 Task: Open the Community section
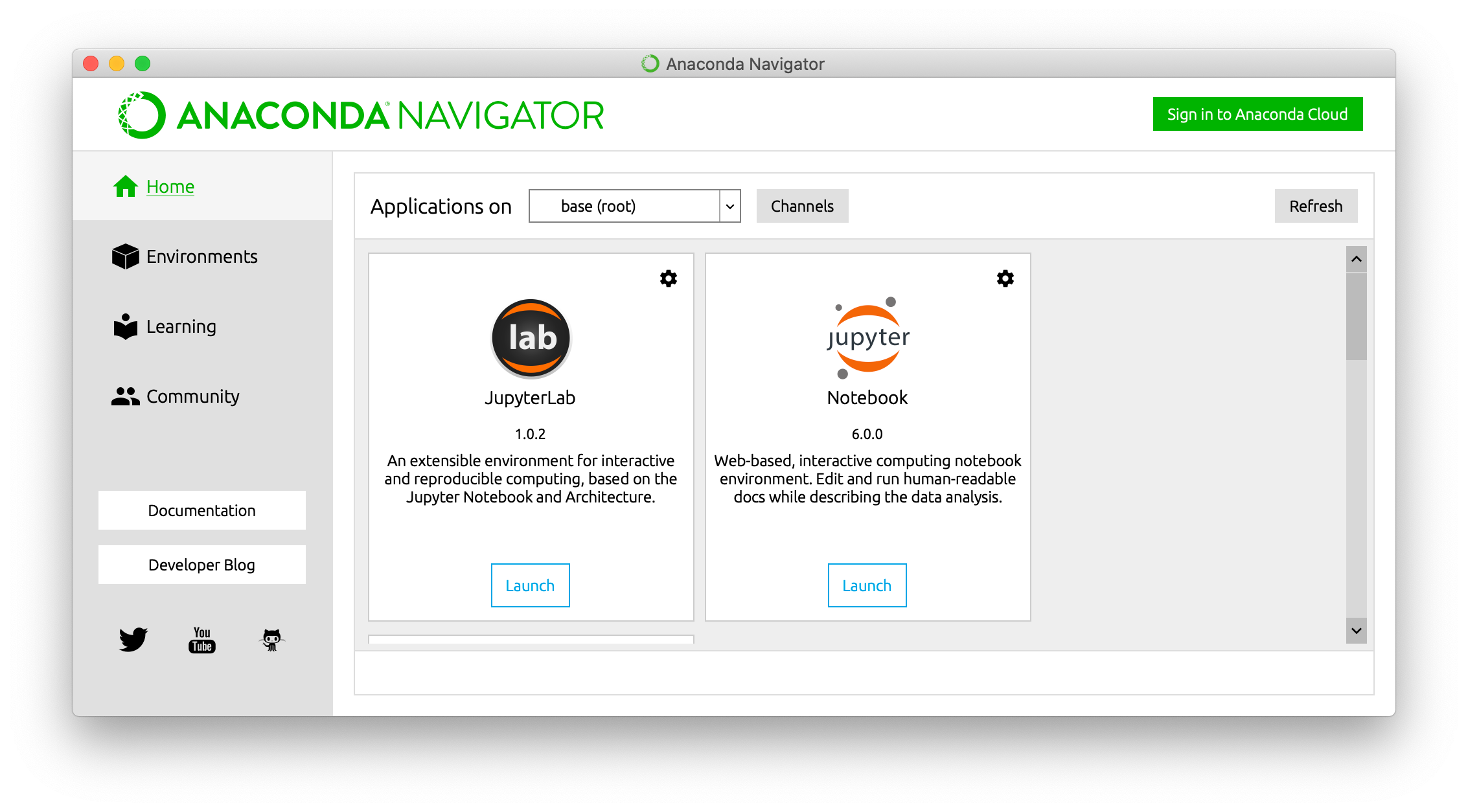pos(192,396)
